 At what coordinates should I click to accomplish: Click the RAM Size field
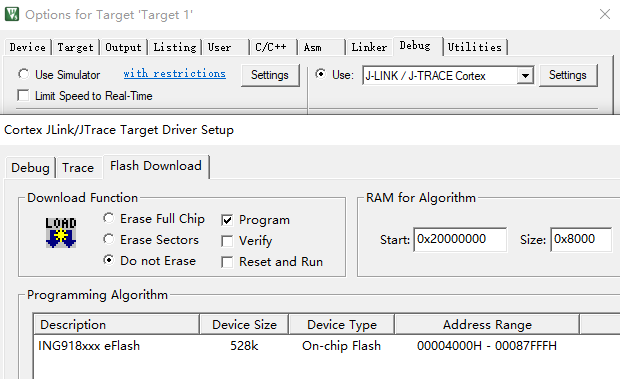pos(581,239)
